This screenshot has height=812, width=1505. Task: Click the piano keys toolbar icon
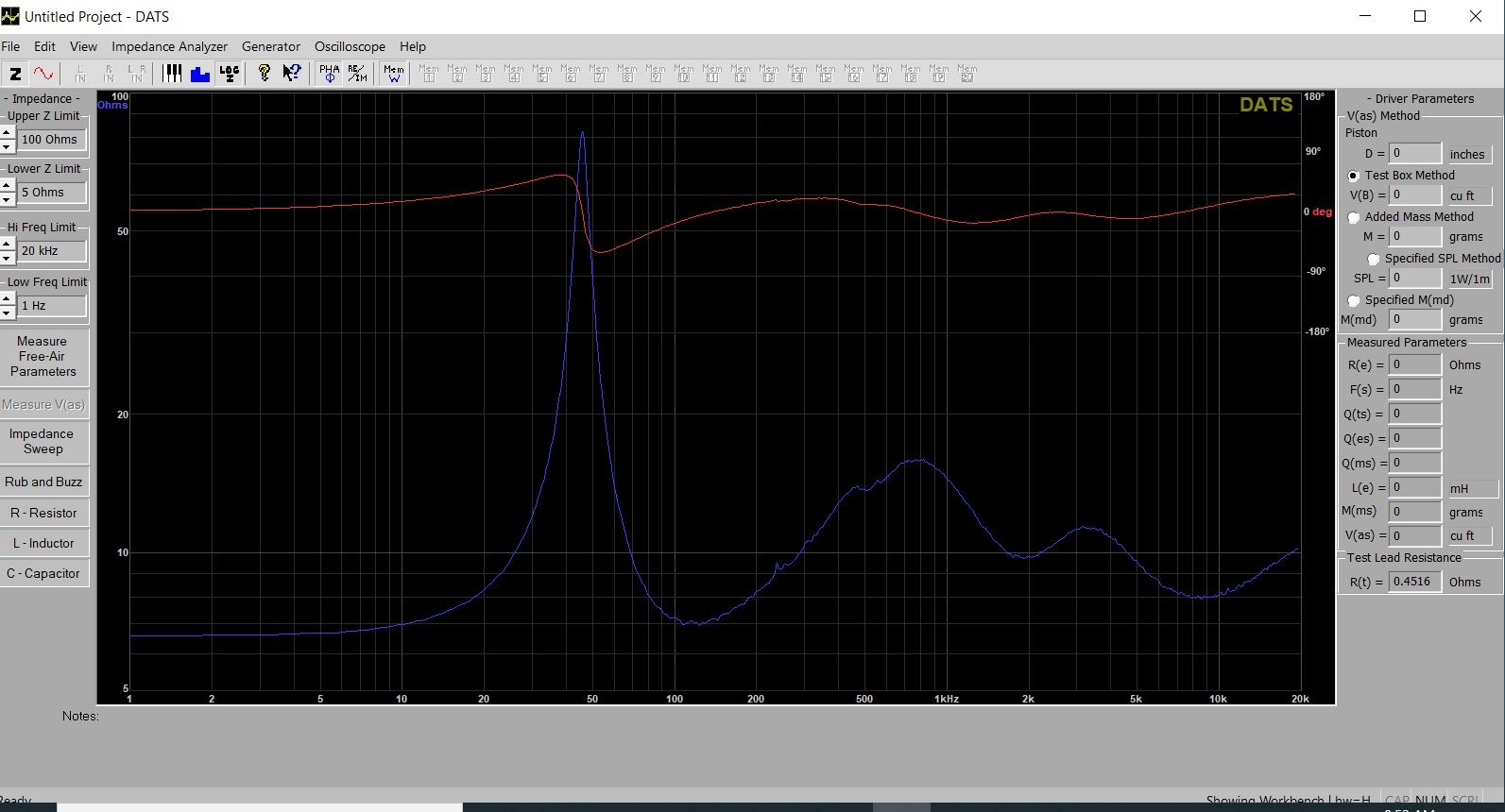tap(172, 74)
